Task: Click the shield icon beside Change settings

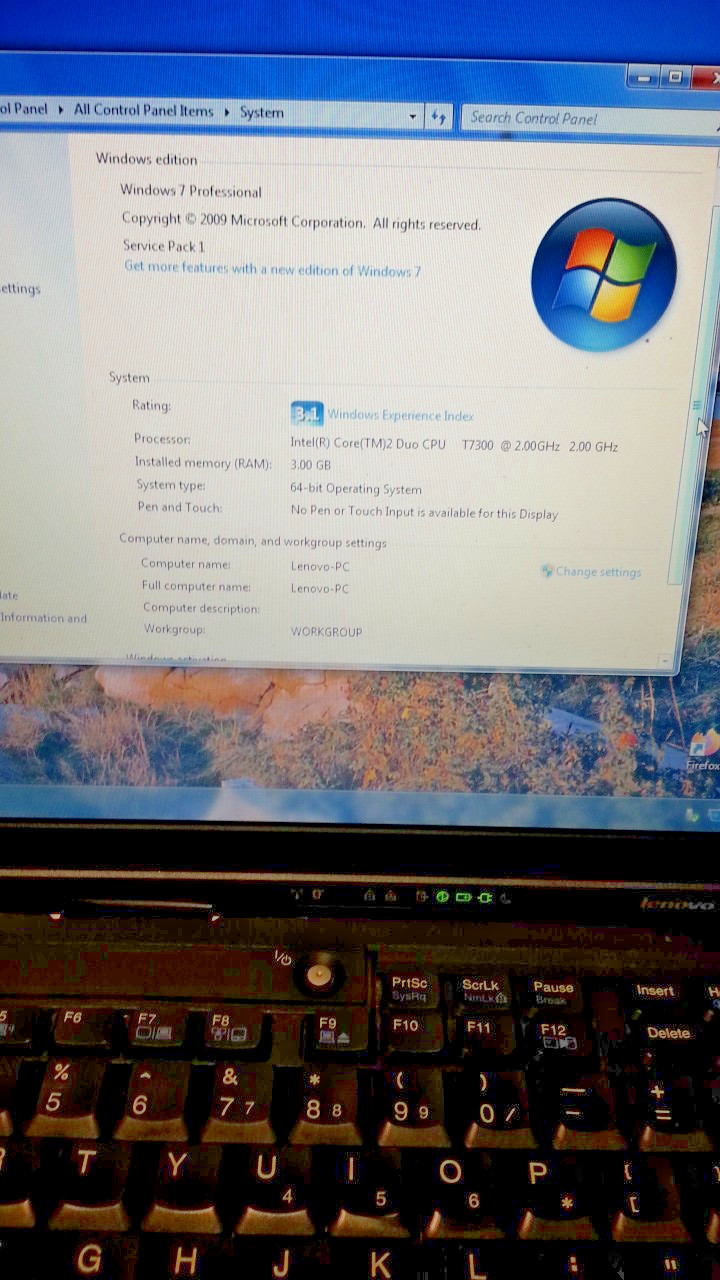Action: (547, 571)
